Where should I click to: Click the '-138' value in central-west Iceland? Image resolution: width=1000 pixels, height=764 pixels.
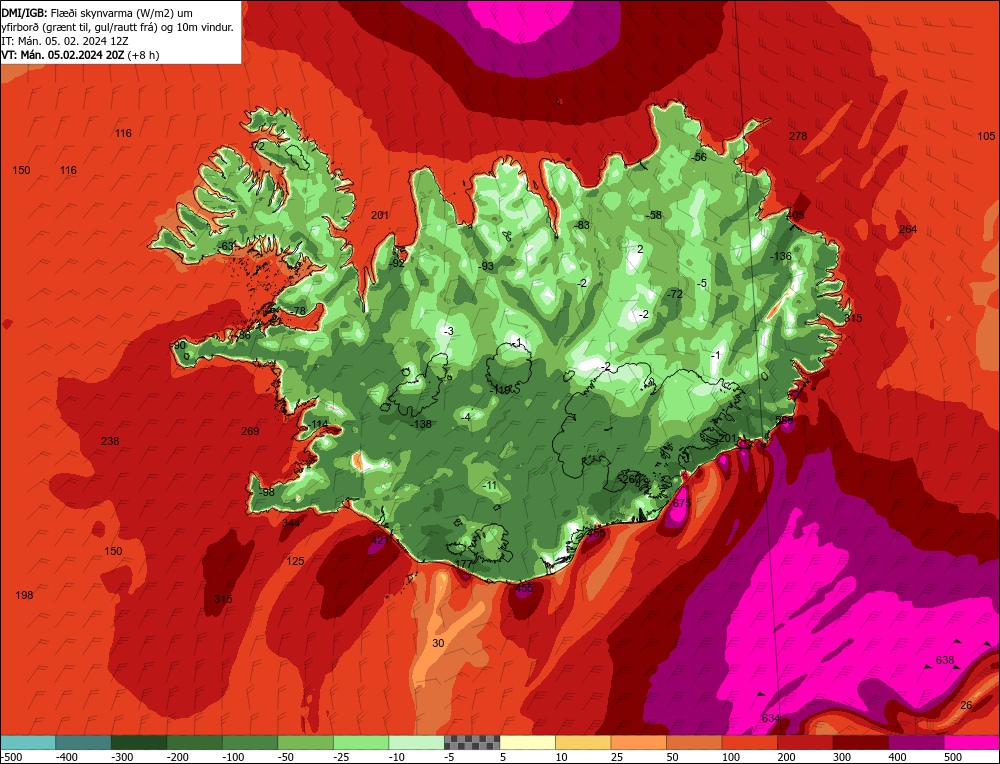click(420, 424)
